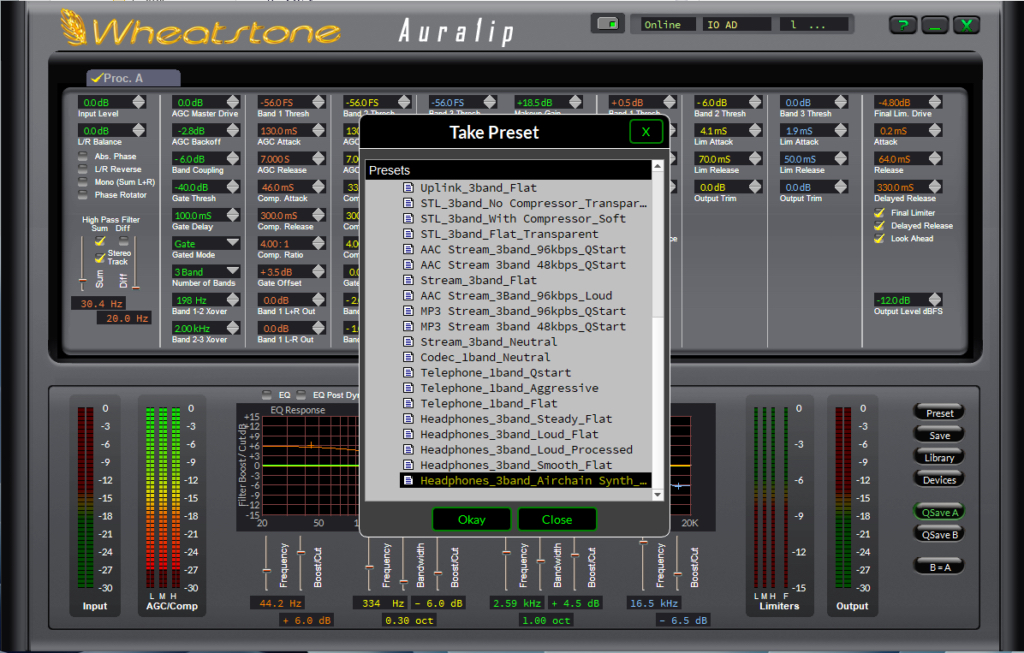Click the 2.59 kHz frequency value field

[518, 603]
